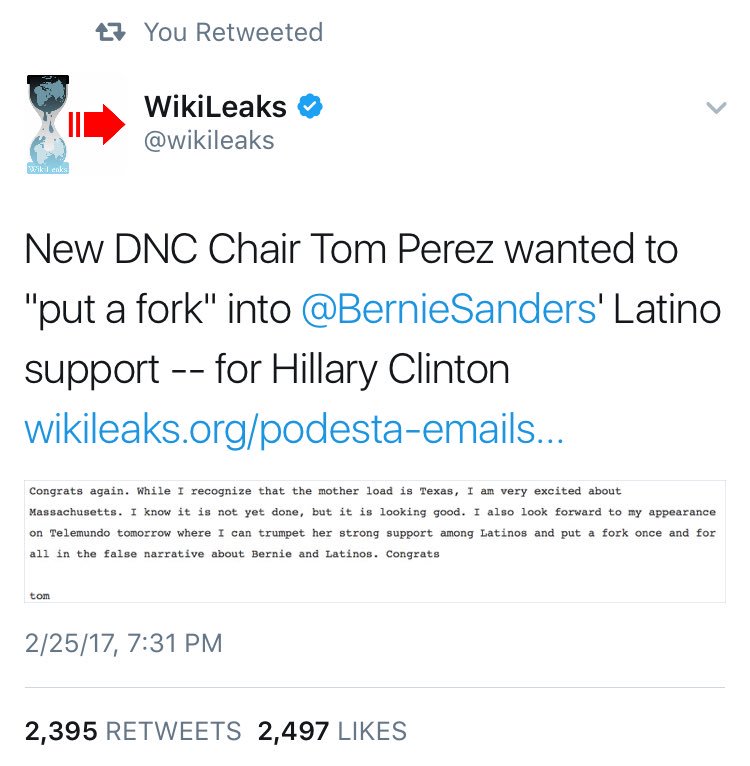Select the LIKES label
Viewport: 750px width, 766px height.
(372, 731)
